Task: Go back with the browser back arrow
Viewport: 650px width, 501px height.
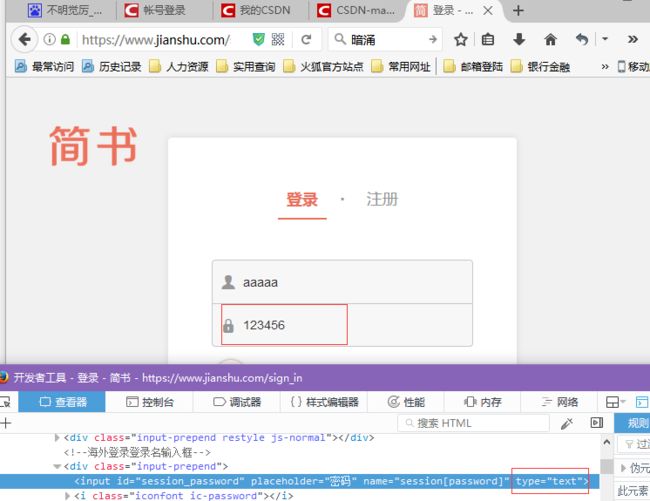Action: pos(24,40)
